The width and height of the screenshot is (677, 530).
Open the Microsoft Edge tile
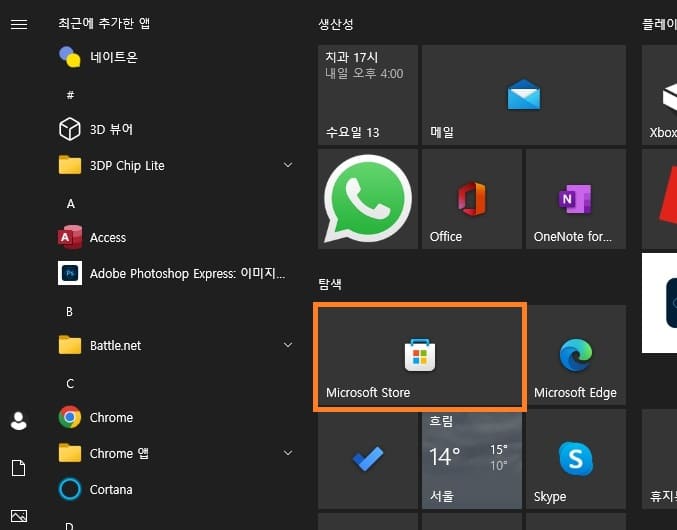click(576, 355)
